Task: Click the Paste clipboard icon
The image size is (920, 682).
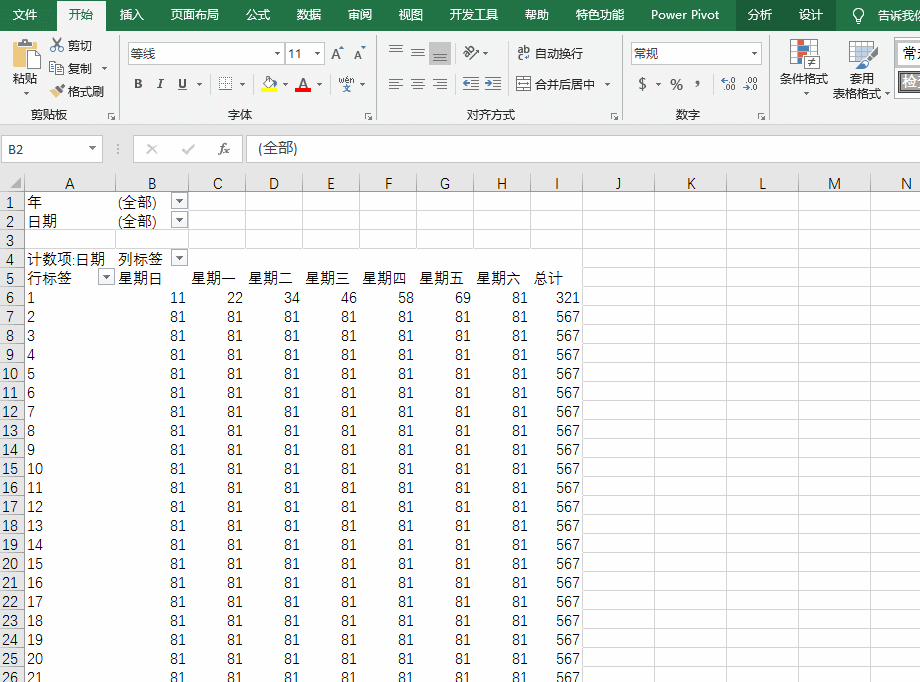Action: click(26, 55)
